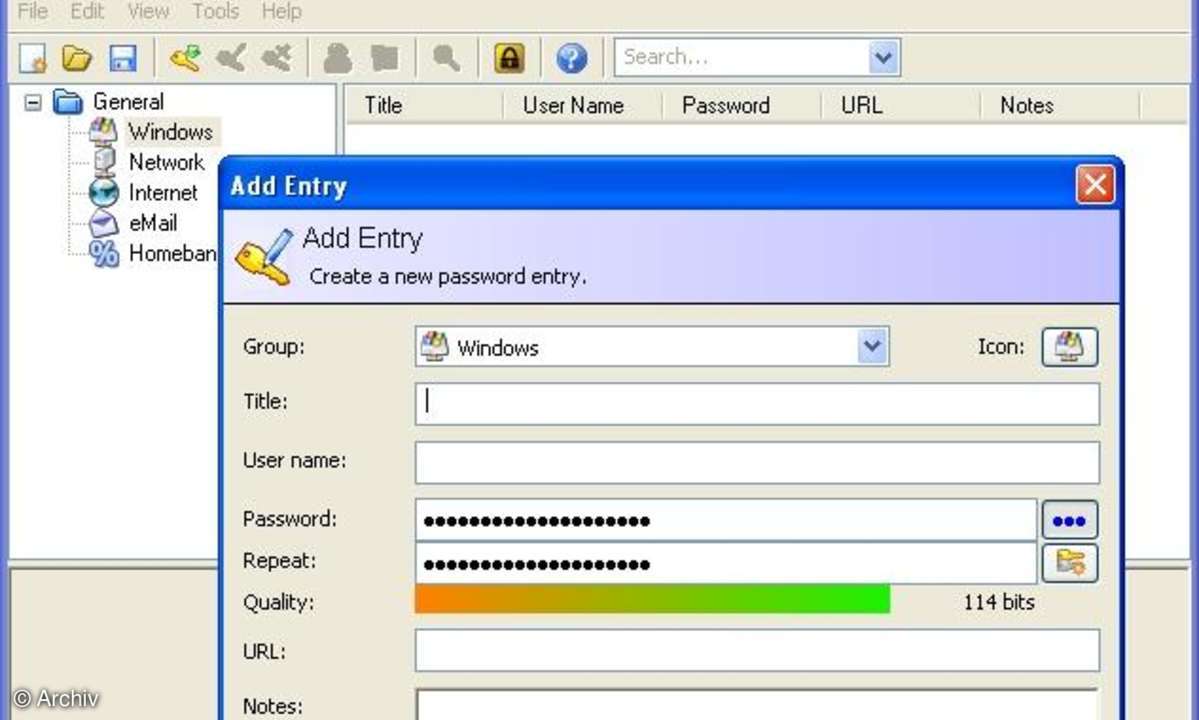The height and width of the screenshot is (720, 1199).
Task: Close the Add Entry dialog
Action: (1095, 185)
